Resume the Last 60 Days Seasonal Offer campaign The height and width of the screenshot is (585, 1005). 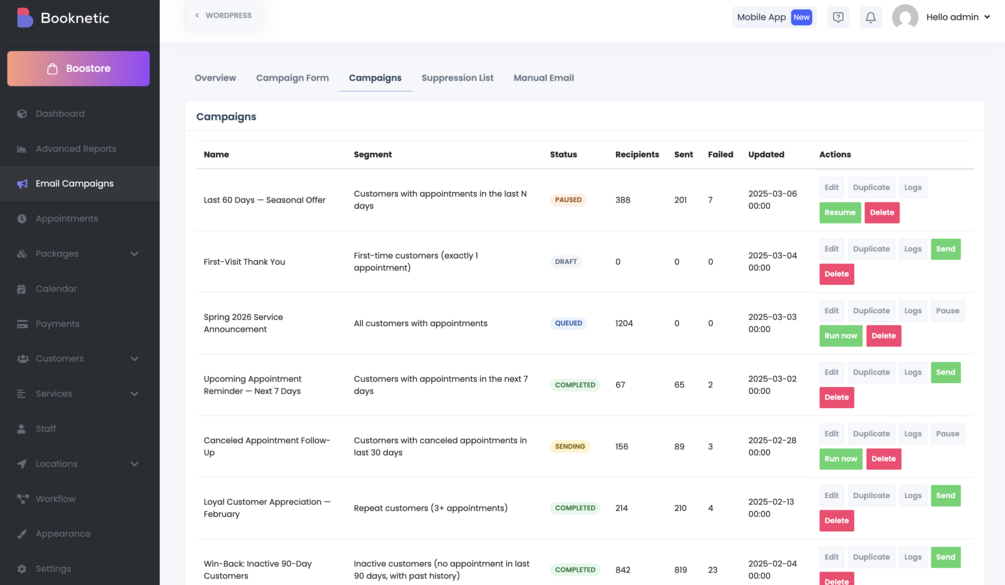[840, 213]
